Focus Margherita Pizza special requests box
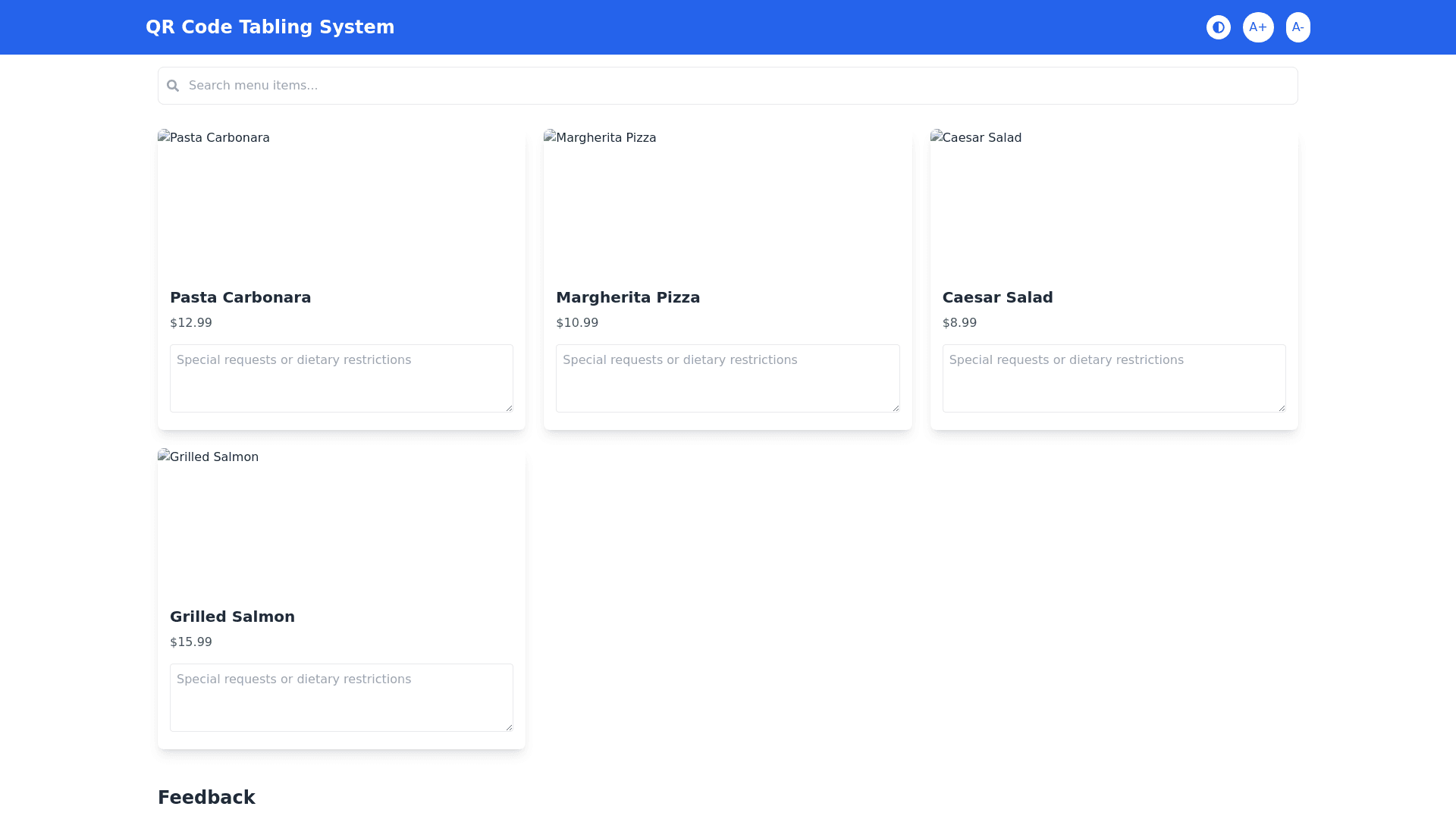Image resolution: width=1456 pixels, height=819 pixels. (x=727, y=378)
